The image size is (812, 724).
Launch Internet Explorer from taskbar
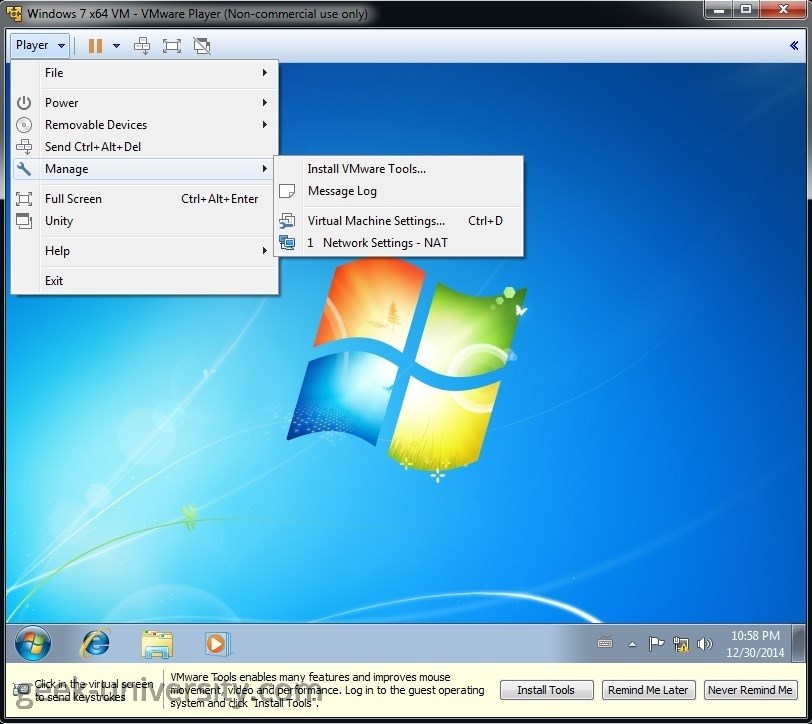[95, 644]
